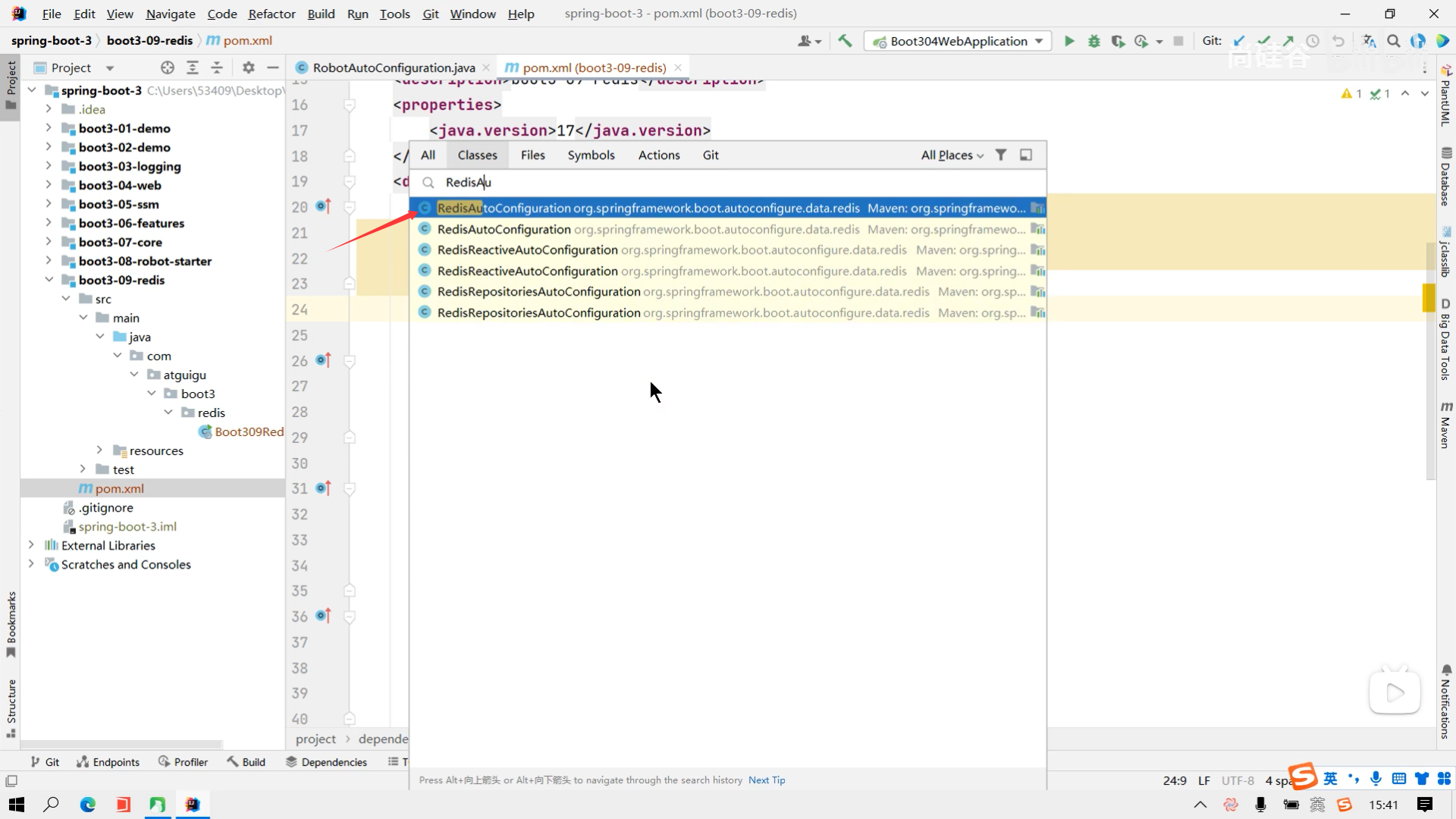Click Open in Find Tool Window icon
This screenshot has width=1456, height=819.
(1026, 155)
